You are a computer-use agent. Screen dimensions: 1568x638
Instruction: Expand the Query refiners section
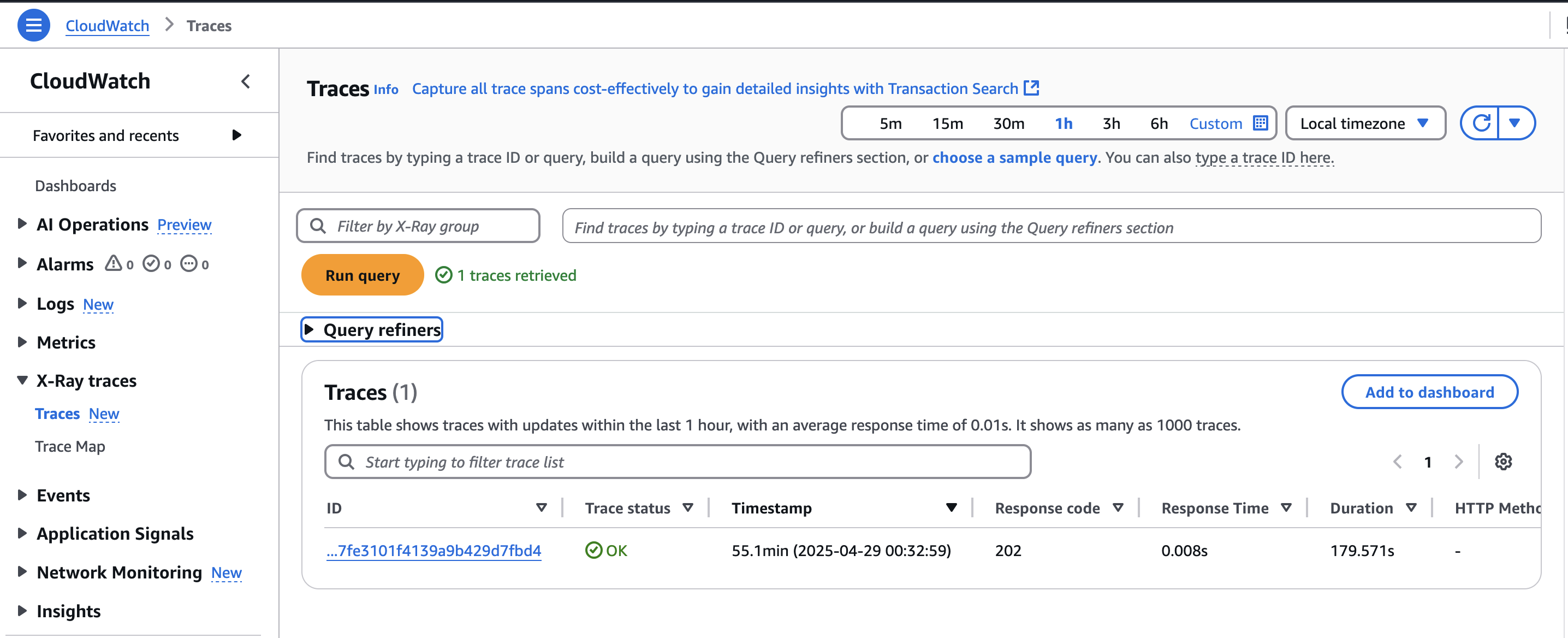[x=371, y=329]
